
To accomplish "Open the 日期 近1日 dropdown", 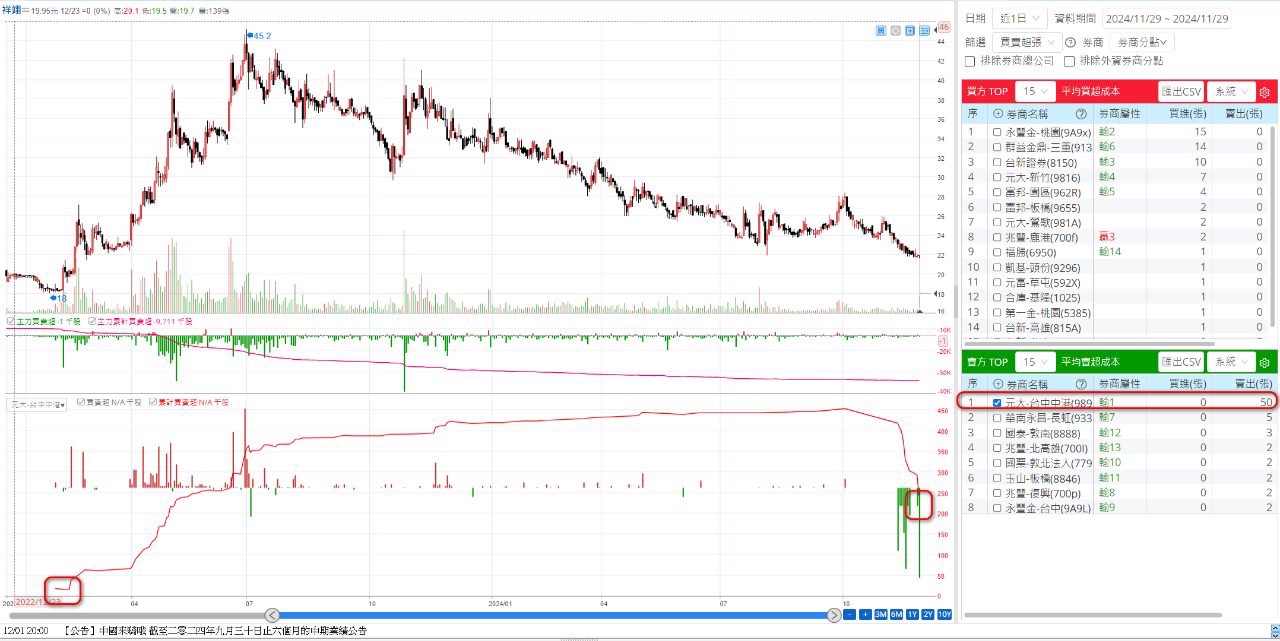I will click(1021, 18).
